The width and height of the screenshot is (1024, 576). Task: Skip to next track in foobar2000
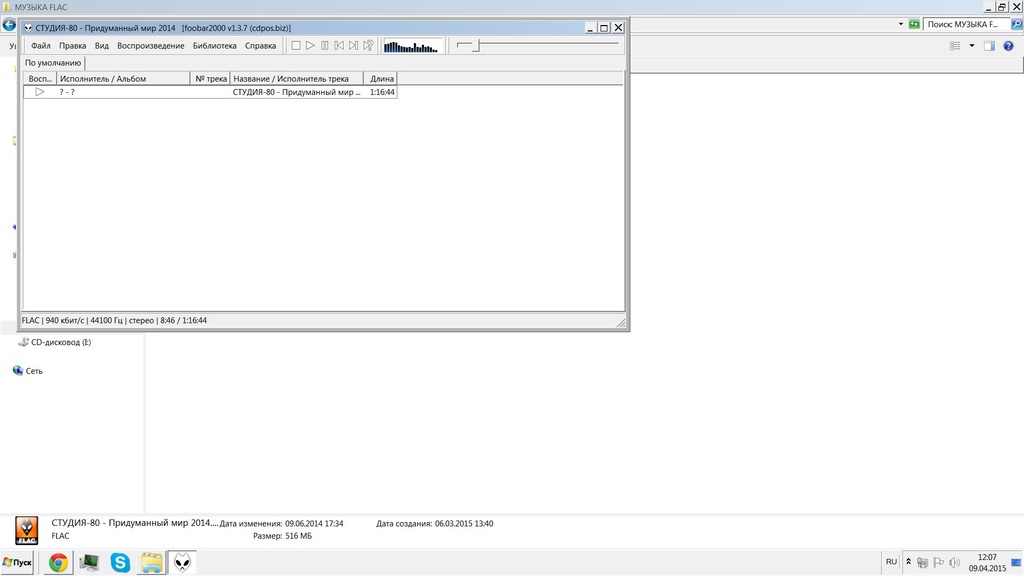pyautogui.click(x=353, y=46)
